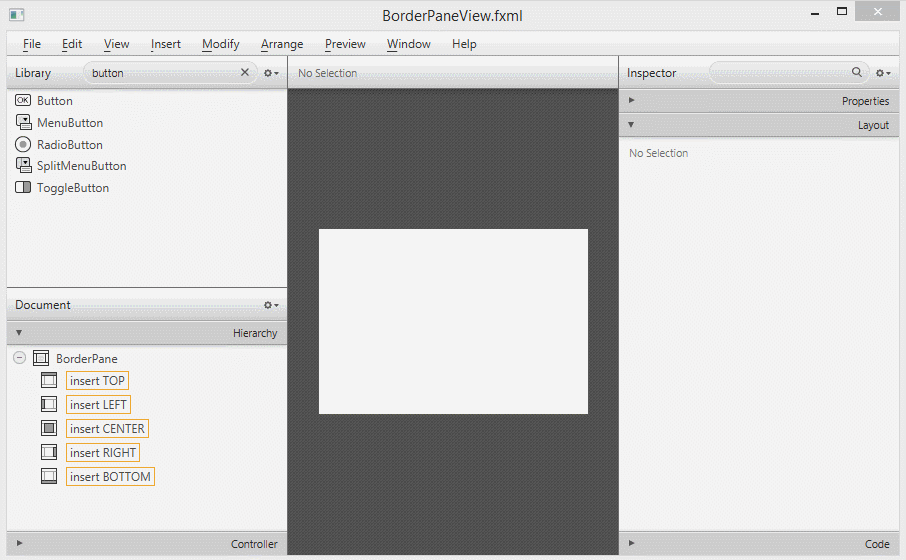Open the Library panel gear menu
Screen dimensions: 906x560
(x=271, y=73)
